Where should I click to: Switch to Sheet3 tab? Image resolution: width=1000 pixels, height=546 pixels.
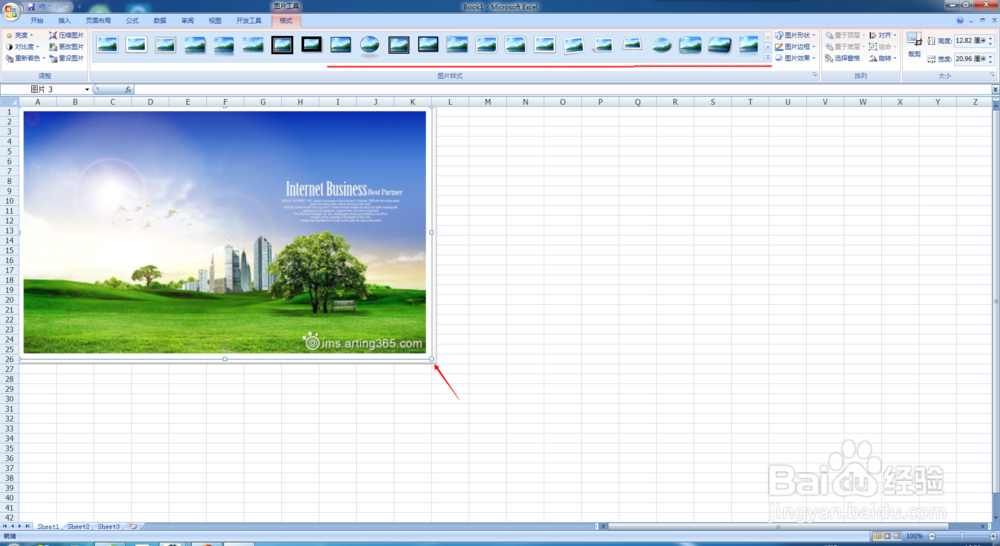pos(108,526)
